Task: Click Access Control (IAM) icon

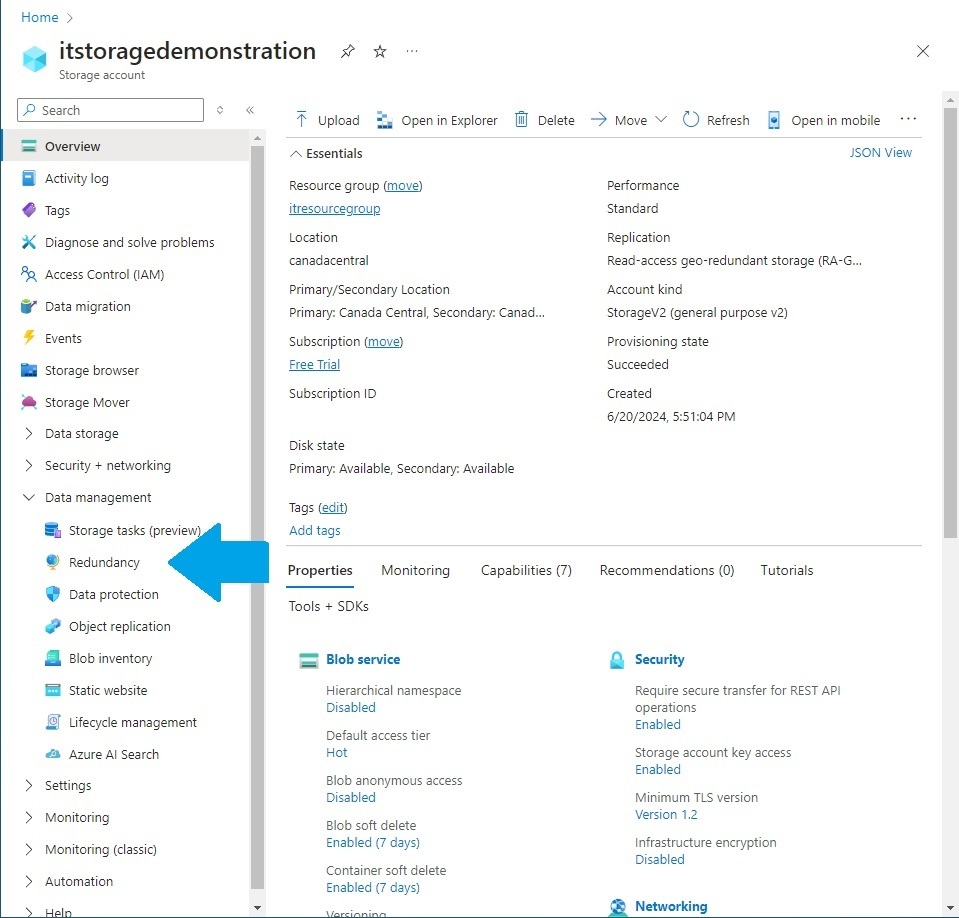Action: pyautogui.click(x=29, y=274)
